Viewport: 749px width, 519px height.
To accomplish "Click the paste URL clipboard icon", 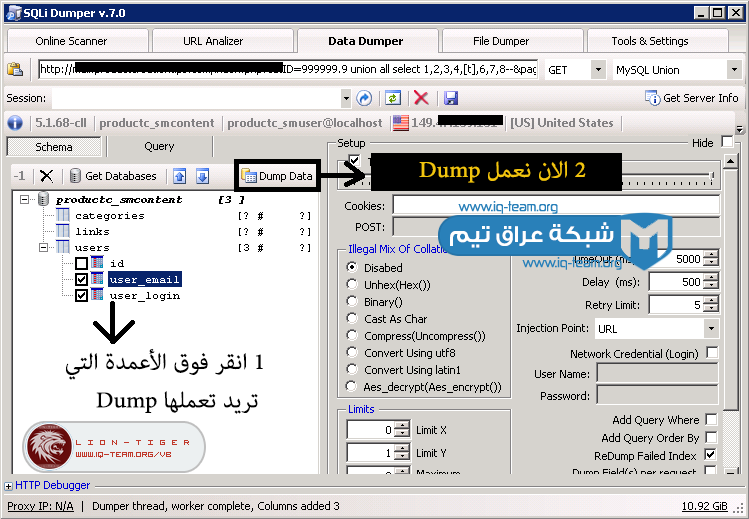I will point(15,70).
